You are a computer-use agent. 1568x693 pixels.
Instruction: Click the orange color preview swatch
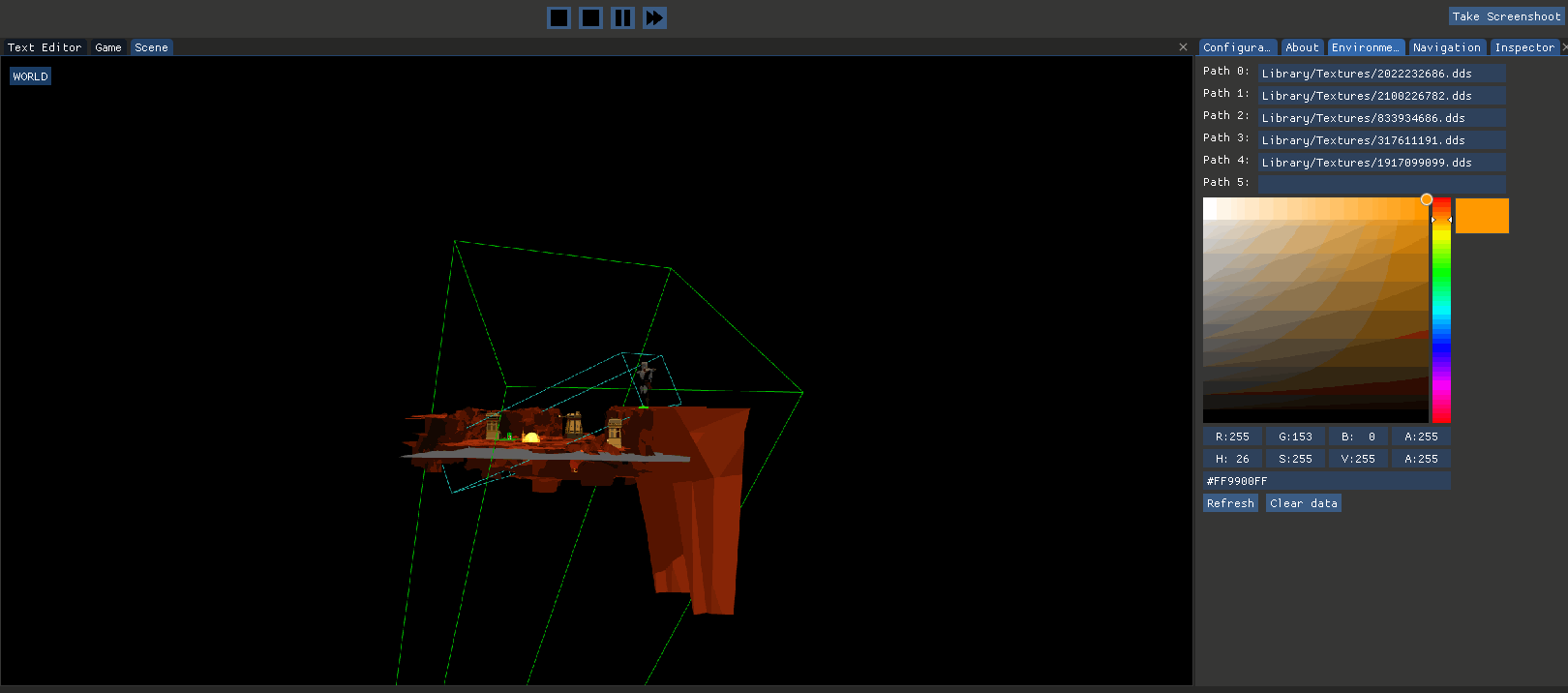[1482, 216]
